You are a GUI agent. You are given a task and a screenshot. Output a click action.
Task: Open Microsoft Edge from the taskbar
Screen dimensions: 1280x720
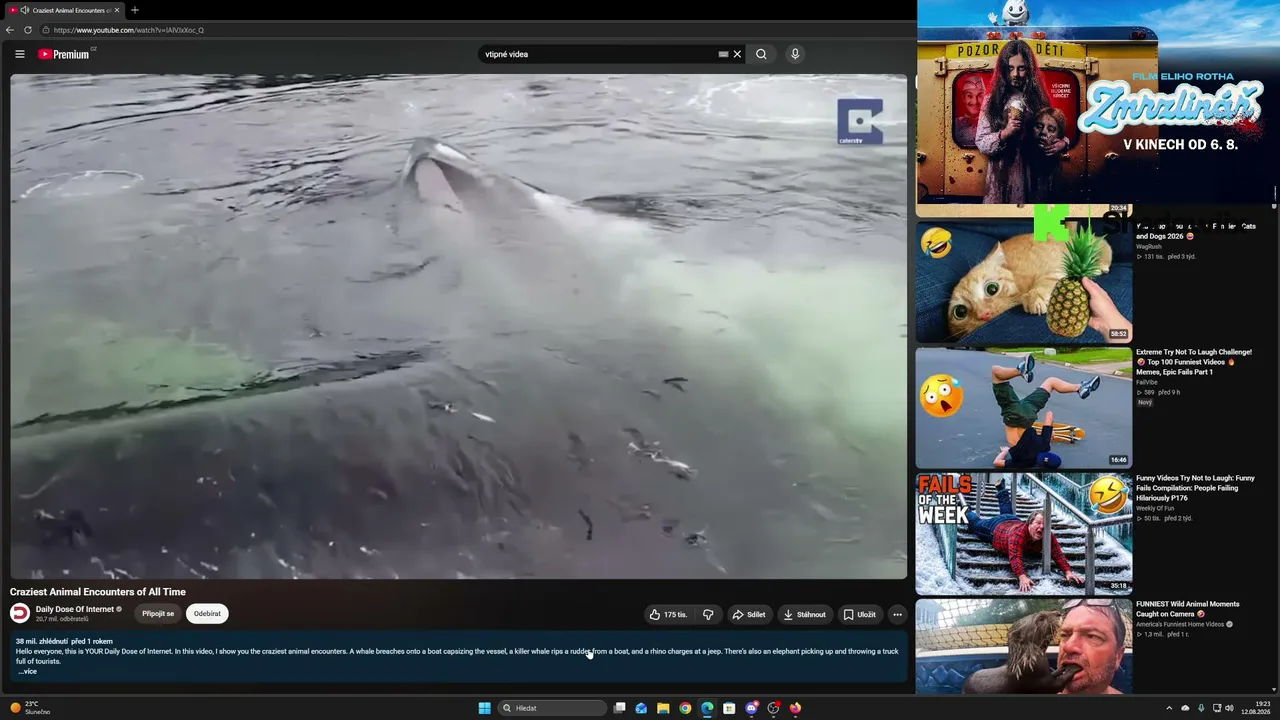tap(707, 708)
